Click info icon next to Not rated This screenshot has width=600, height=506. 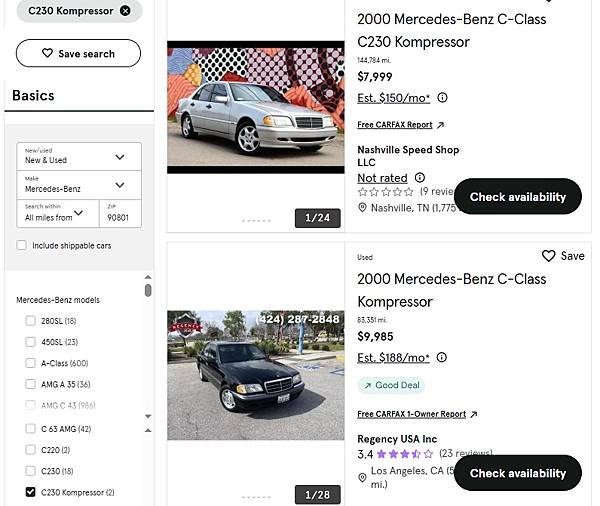tap(420, 178)
